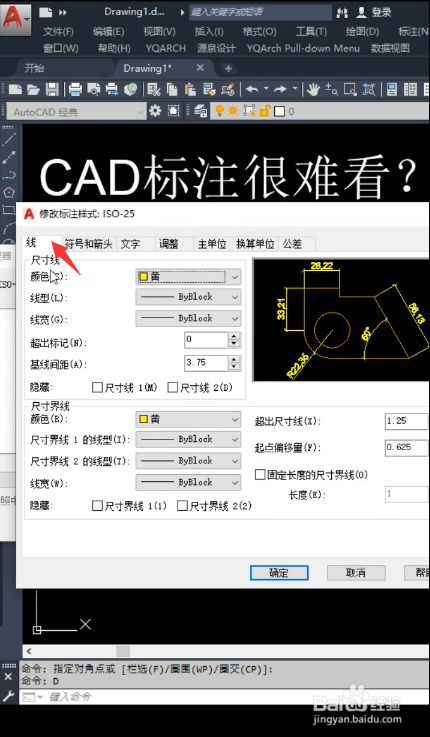430x737 pixels.
Task: Click the Zoom Previous icon
Action: pyautogui.click(x=369, y=88)
